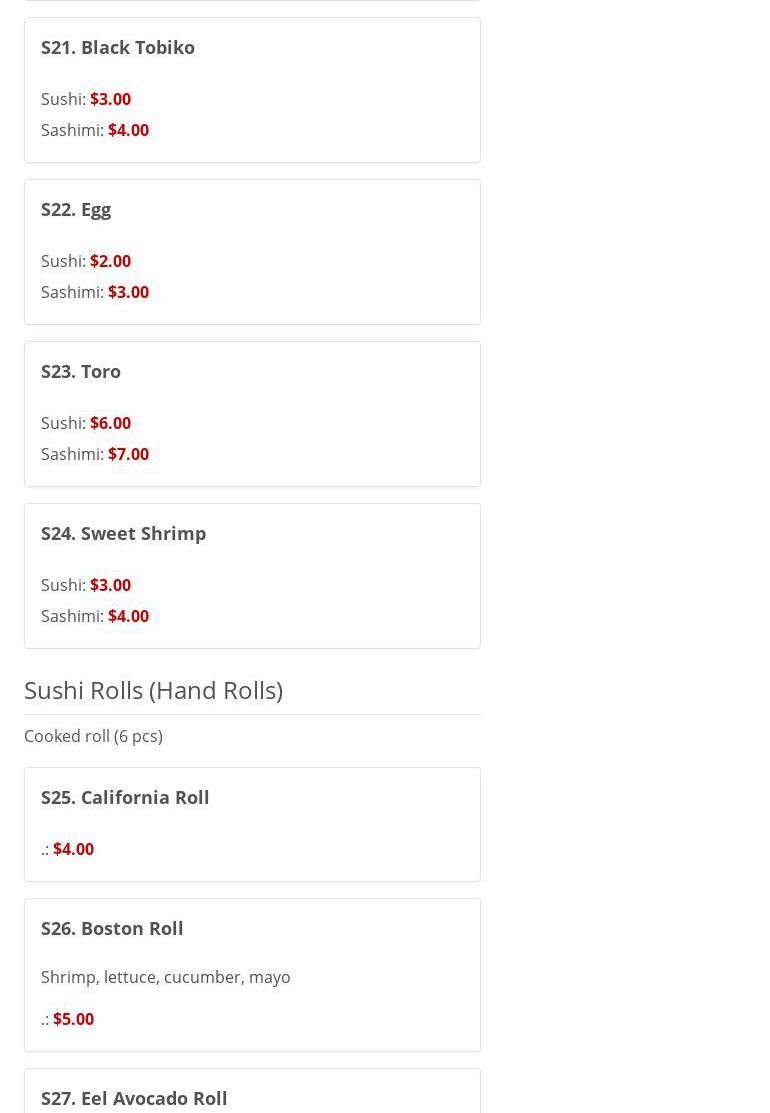Open the S26. Boston Roll item
The image size is (770, 1113).
[112, 928]
